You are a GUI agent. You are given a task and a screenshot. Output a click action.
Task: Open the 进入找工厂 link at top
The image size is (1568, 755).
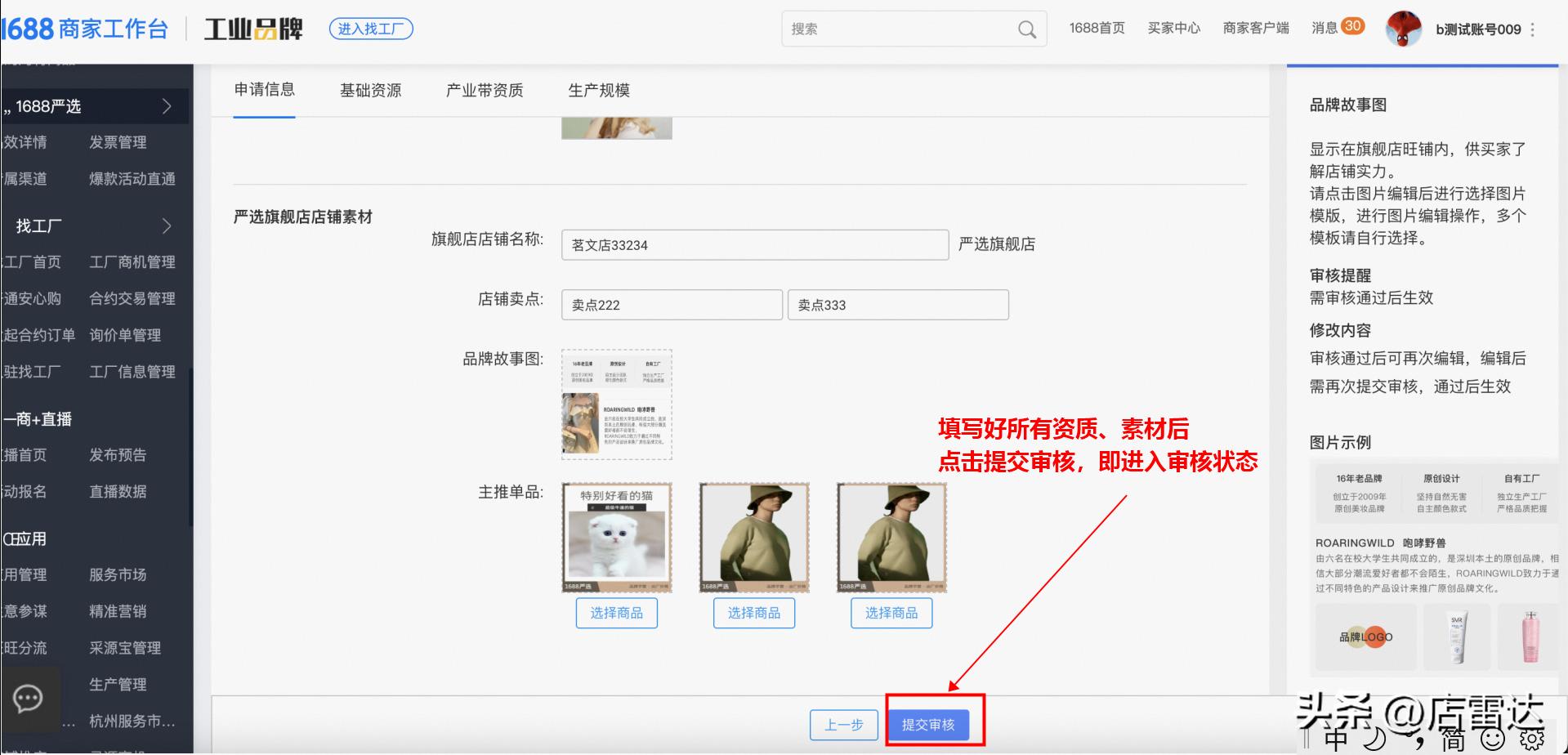point(370,29)
